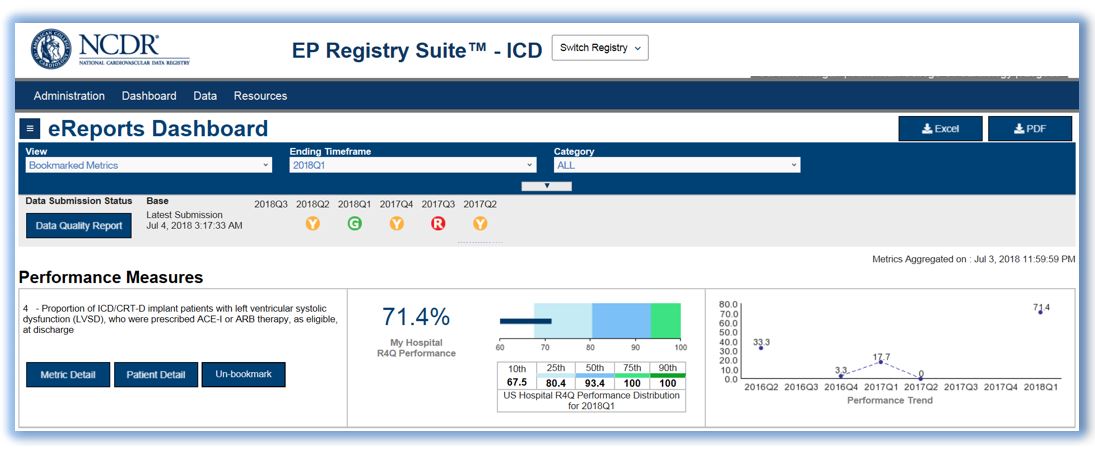Click the 71.4 data point in Performance Trend
The image size is (1095, 449).
point(1041,312)
